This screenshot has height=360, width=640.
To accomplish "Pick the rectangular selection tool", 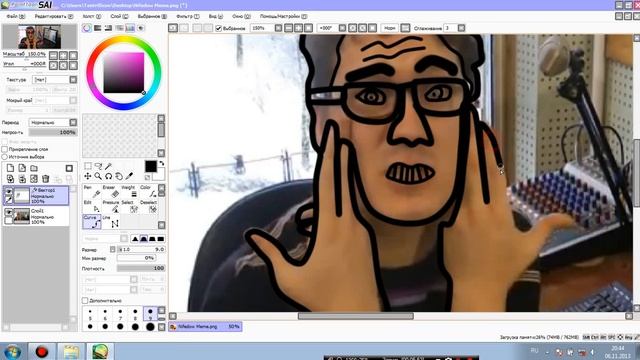I will 88,166.
